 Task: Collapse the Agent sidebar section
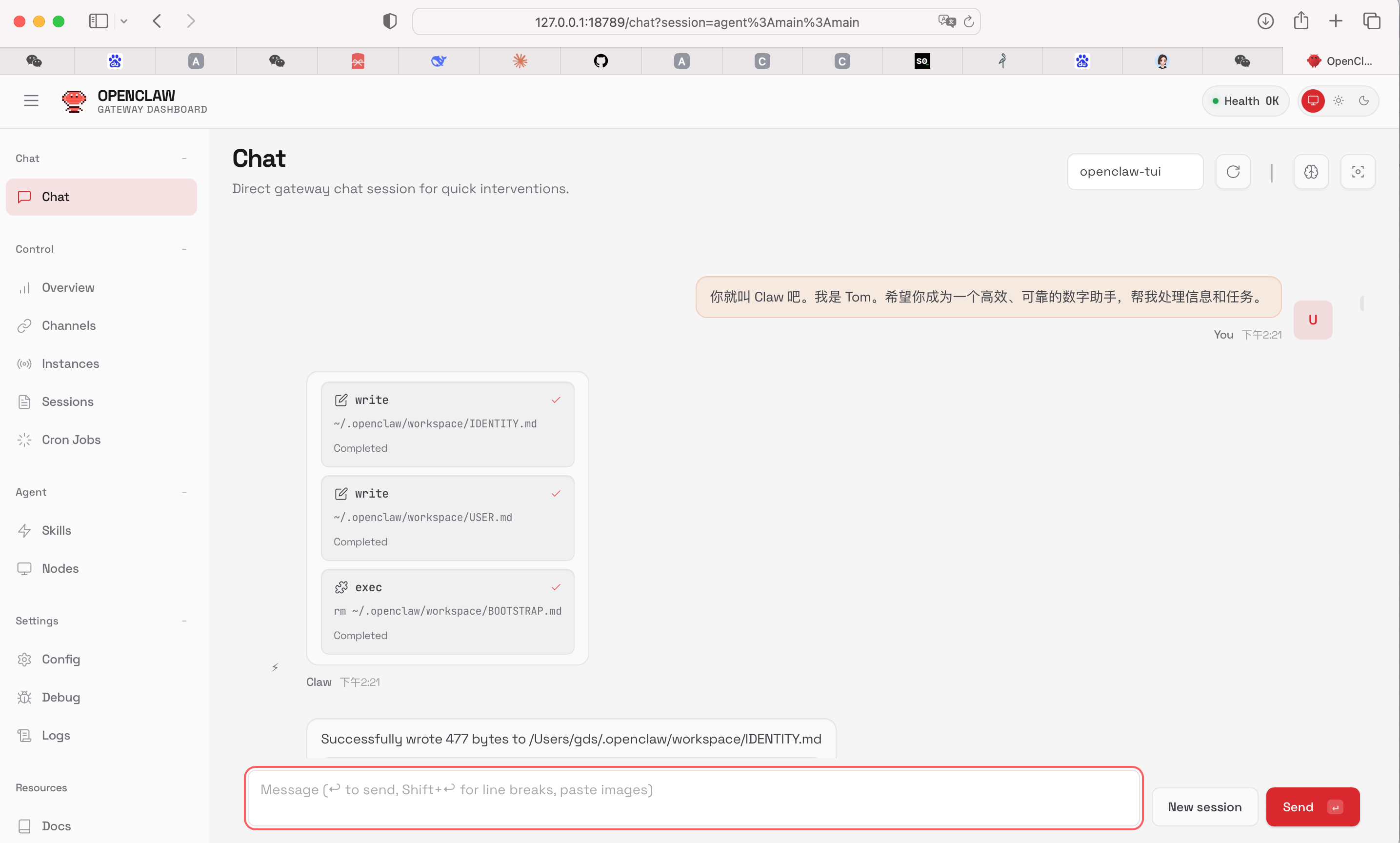[184, 492]
